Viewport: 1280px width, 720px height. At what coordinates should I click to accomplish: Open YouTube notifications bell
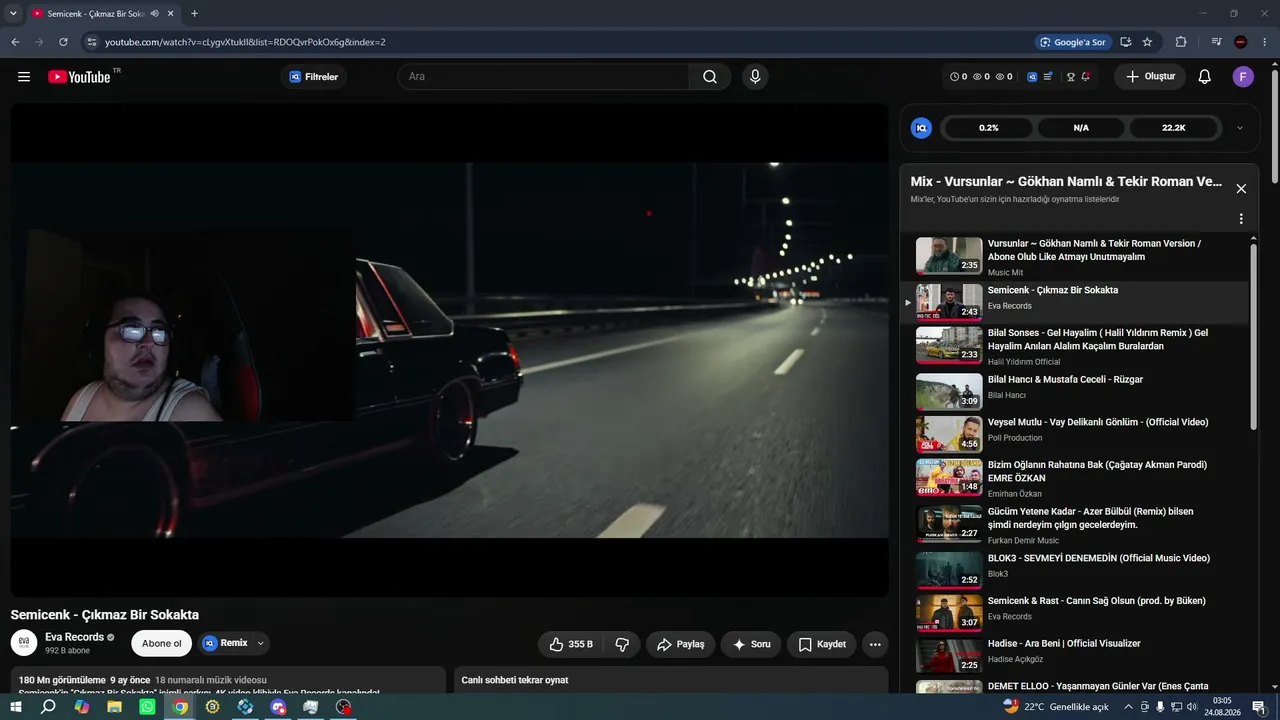[x=1205, y=77]
